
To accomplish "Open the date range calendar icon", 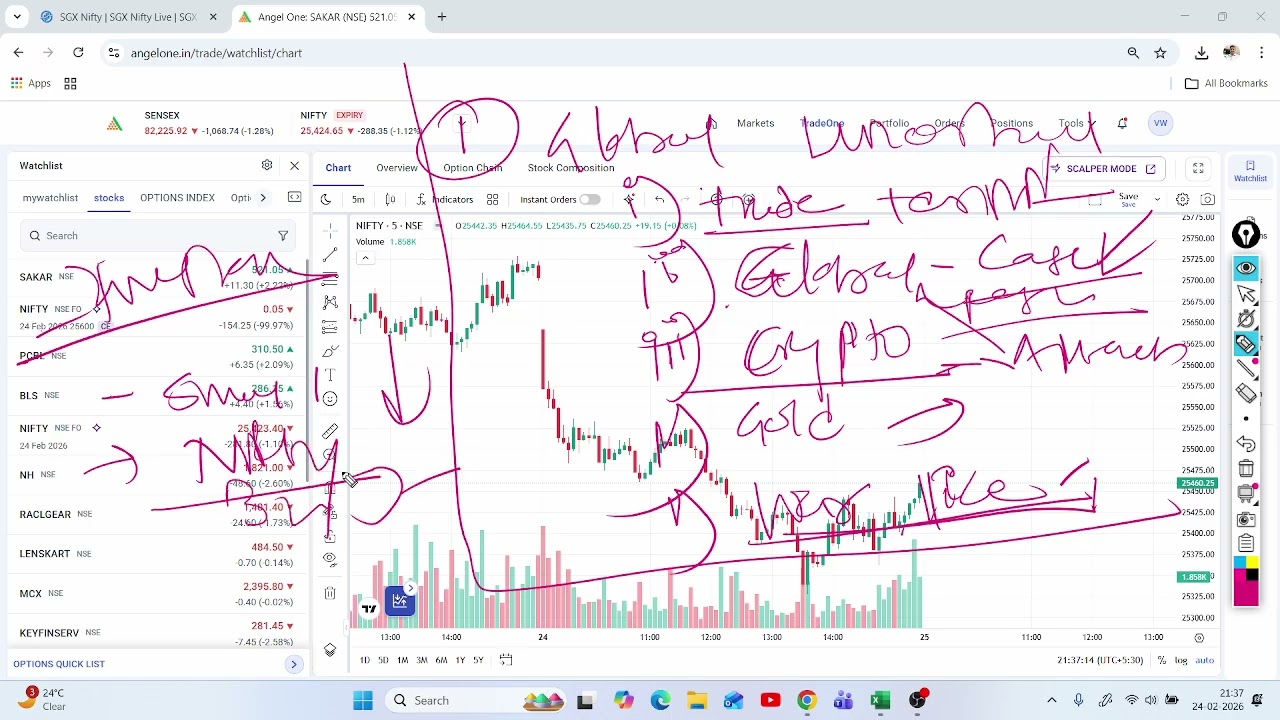I will click(506, 660).
